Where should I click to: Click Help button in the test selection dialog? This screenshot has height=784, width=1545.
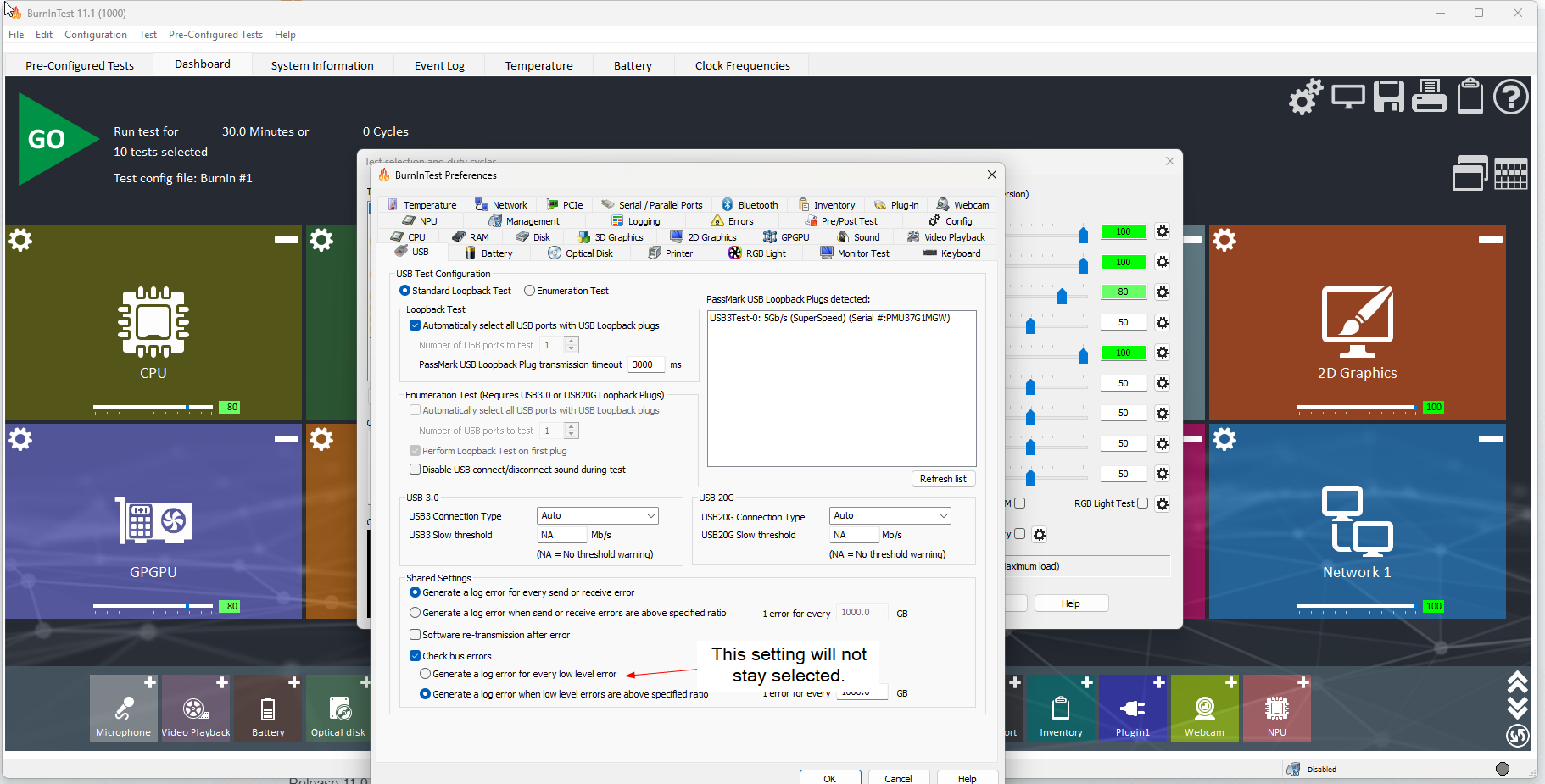click(x=1071, y=603)
